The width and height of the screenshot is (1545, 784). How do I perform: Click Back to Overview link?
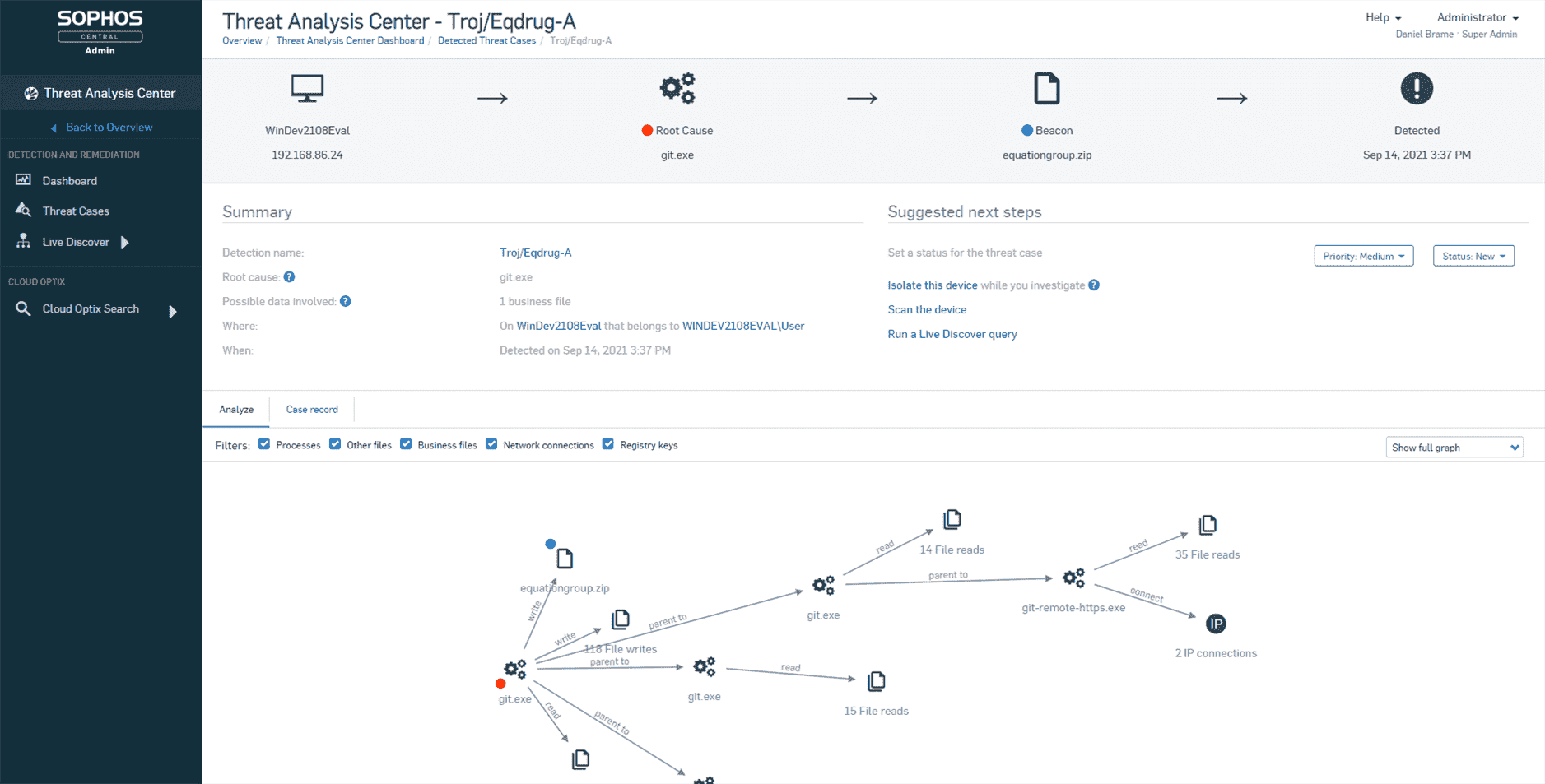coord(102,128)
